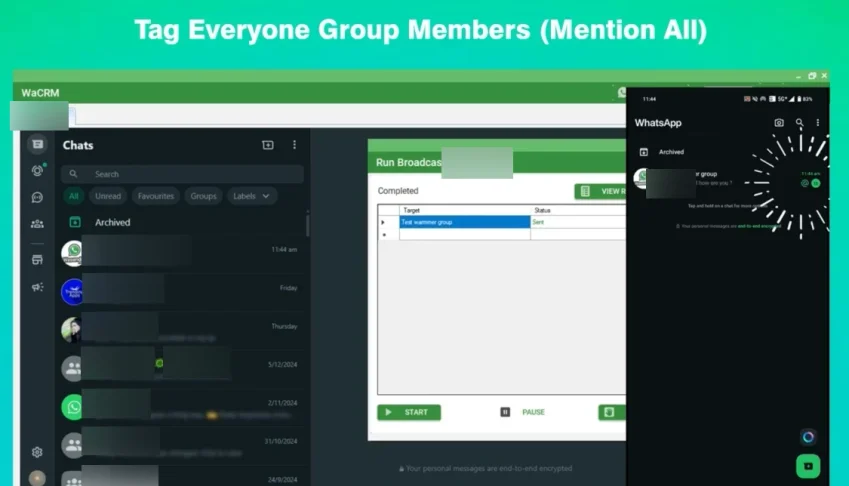Open chat timestamped Friday
This screenshot has width=849, height=486.
[x=182, y=292]
